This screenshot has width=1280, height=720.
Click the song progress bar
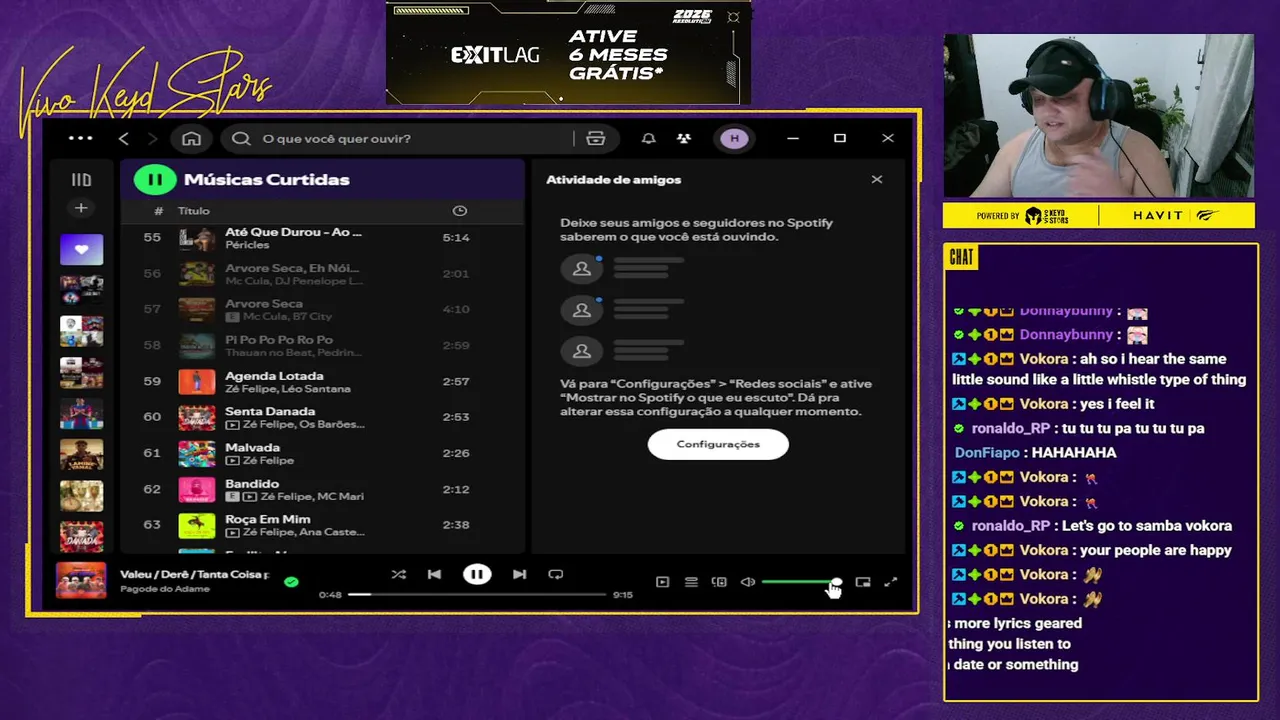[x=477, y=594]
